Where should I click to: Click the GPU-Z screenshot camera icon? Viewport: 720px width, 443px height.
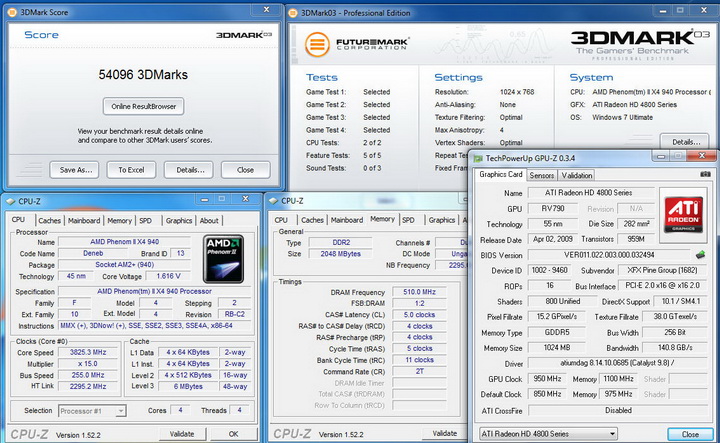[705, 174]
